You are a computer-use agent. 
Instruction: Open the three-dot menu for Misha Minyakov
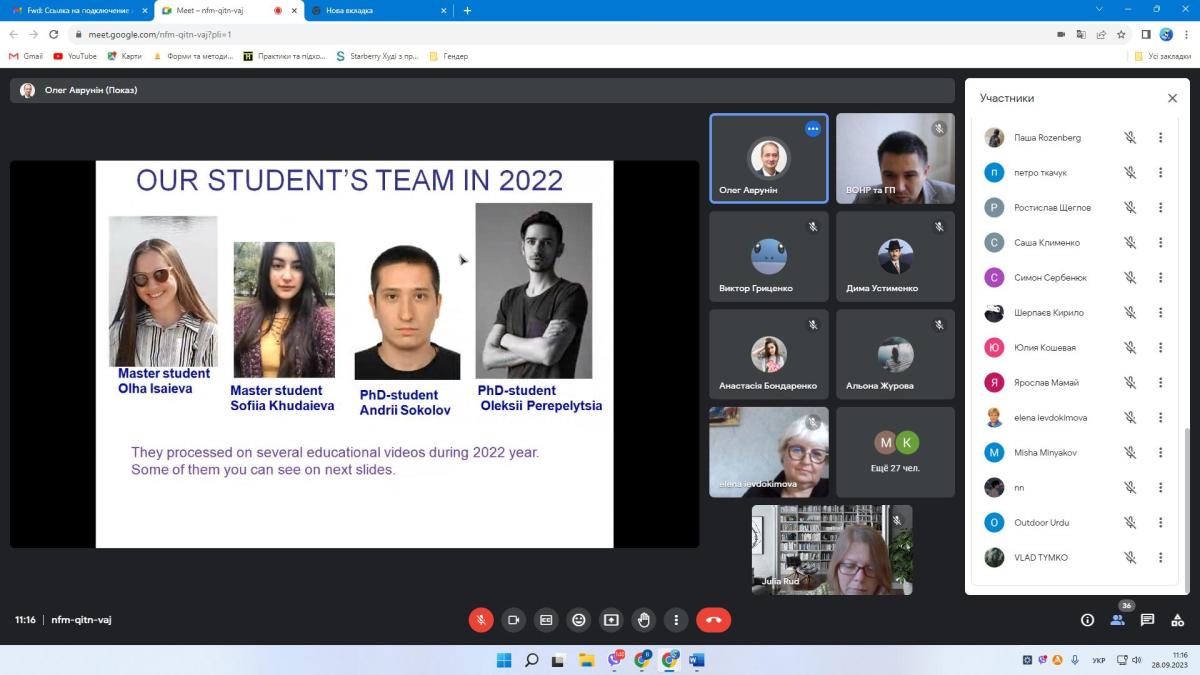(1160, 452)
